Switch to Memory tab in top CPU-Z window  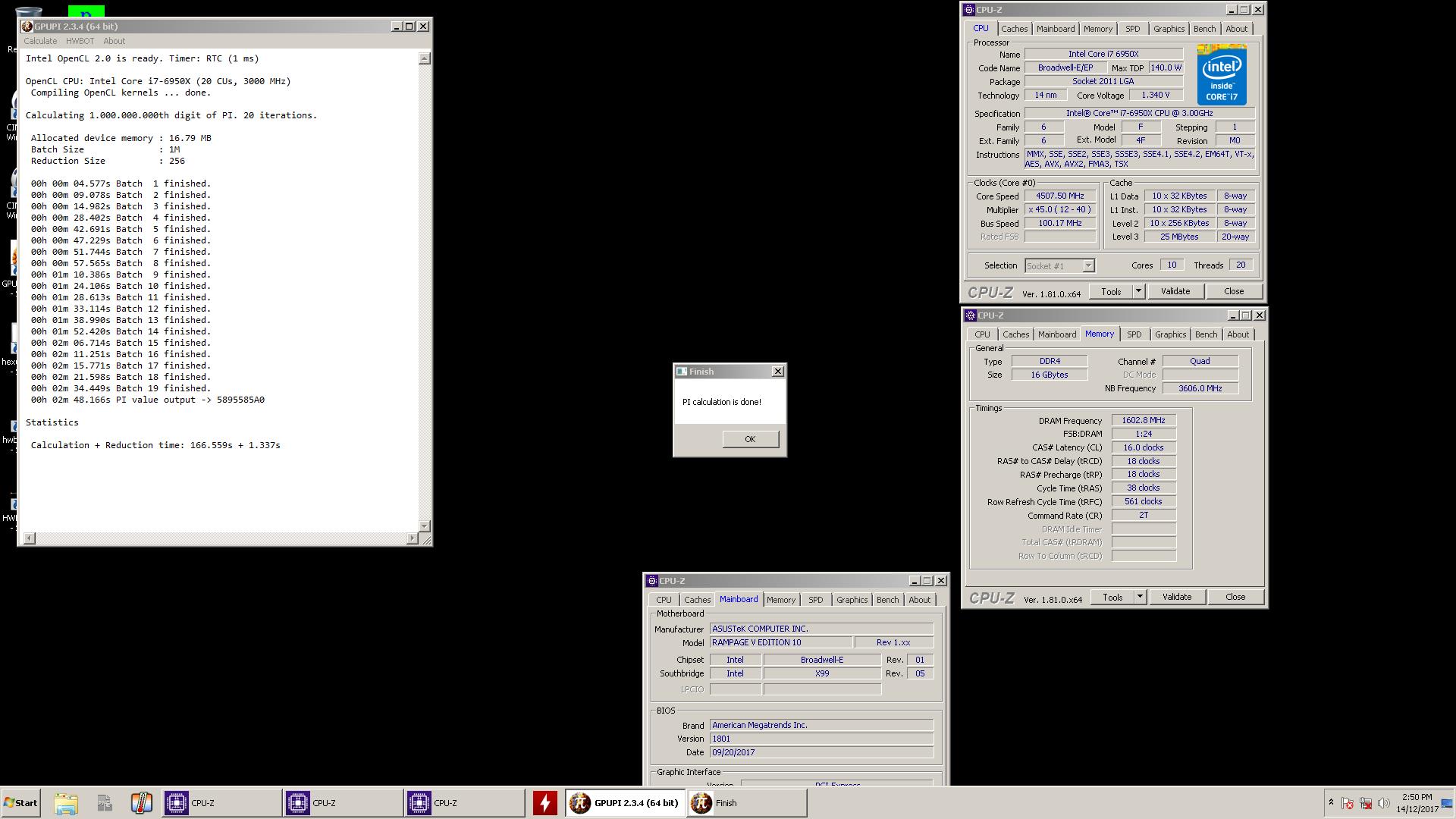point(1097,29)
